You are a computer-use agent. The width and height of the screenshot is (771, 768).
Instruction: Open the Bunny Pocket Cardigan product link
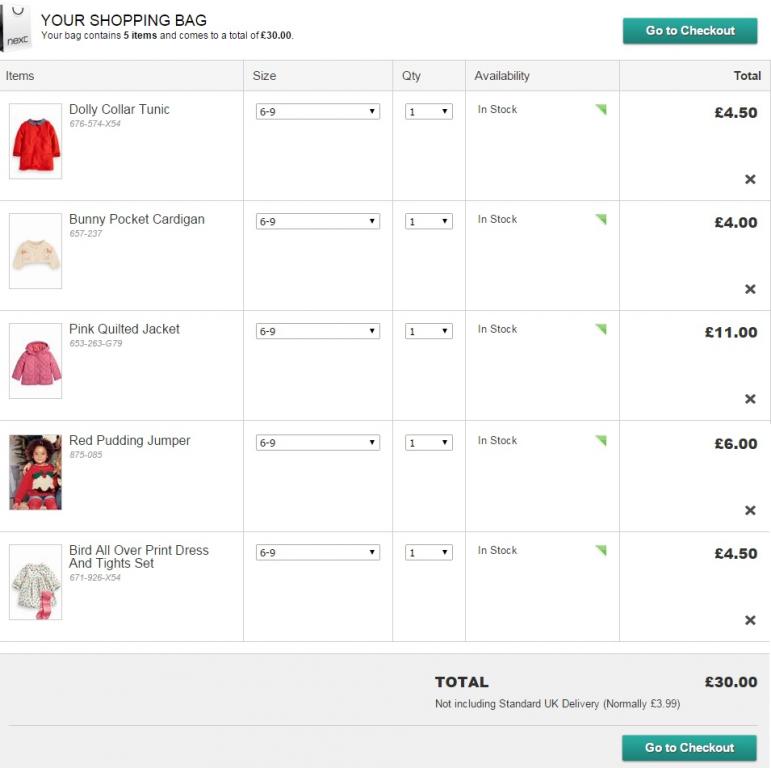(x=136, y=220)
